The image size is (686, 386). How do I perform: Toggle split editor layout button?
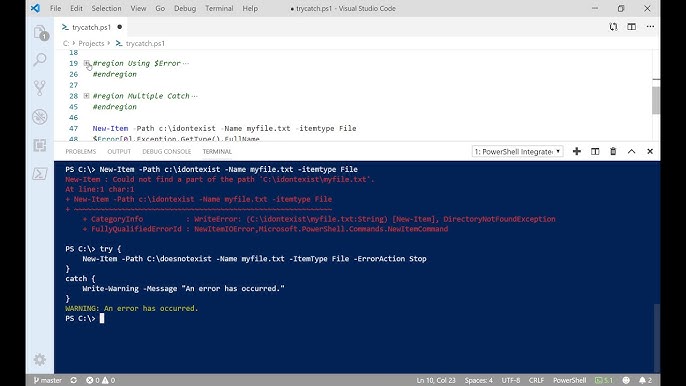(631, 27)
